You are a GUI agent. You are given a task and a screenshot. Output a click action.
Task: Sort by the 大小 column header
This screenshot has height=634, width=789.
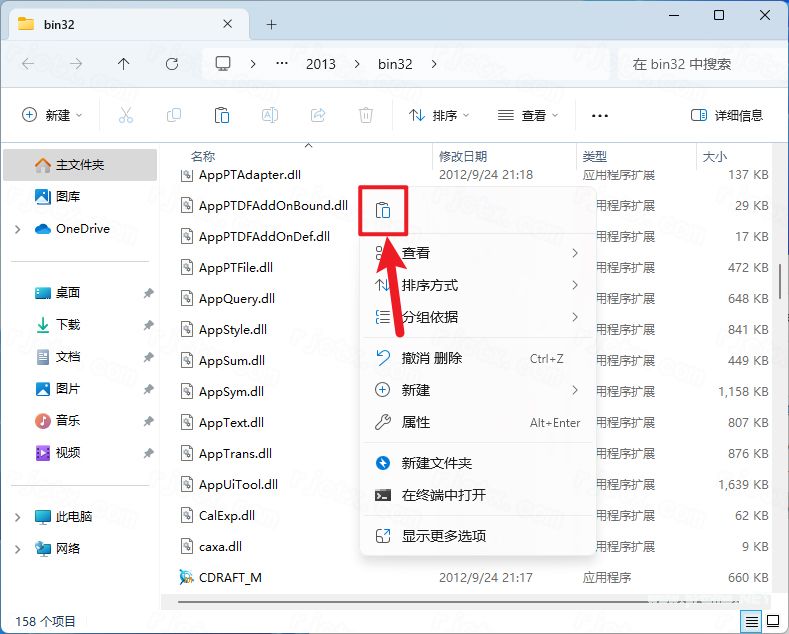715,156
